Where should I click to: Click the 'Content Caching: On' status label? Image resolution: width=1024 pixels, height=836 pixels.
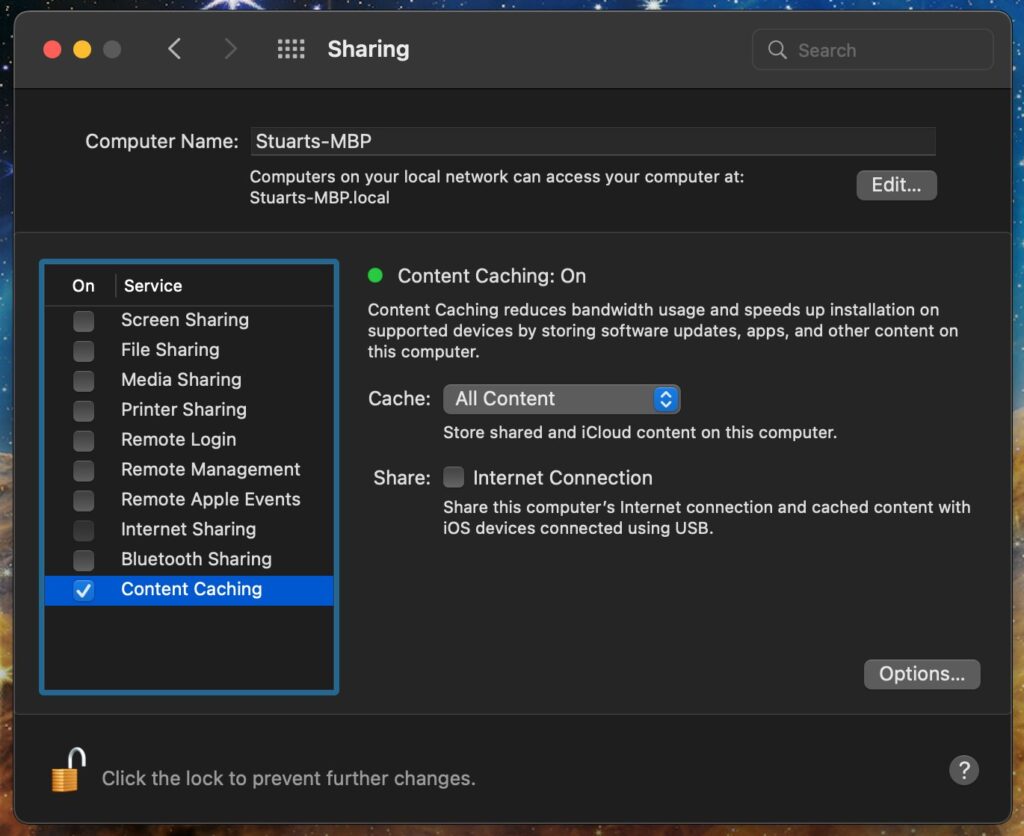click(x=492, y=276)
